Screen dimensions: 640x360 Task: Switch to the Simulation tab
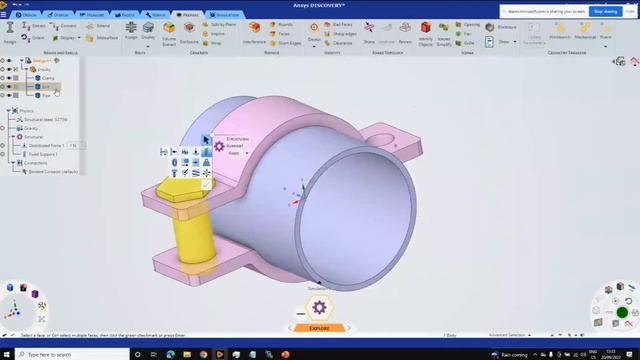pos(224,15)
